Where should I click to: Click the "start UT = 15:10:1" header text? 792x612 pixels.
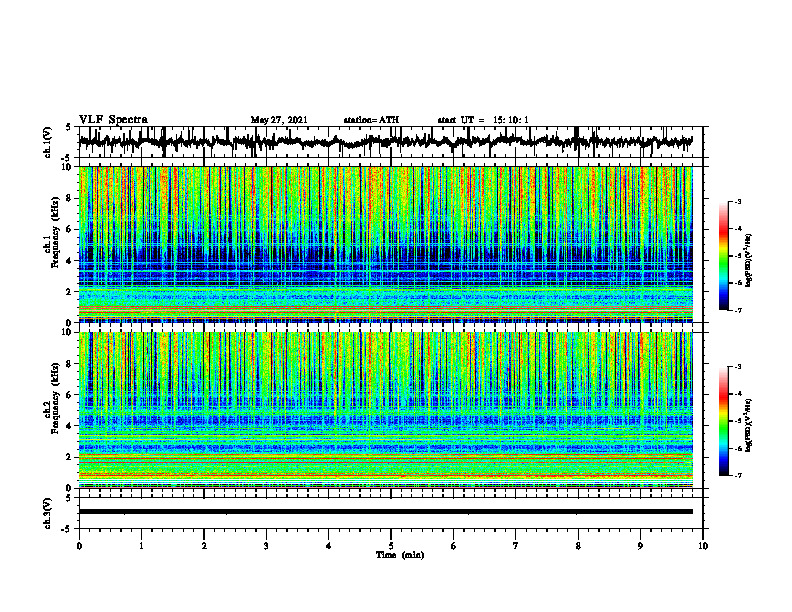pyautogui.click(x=483, y=120)
